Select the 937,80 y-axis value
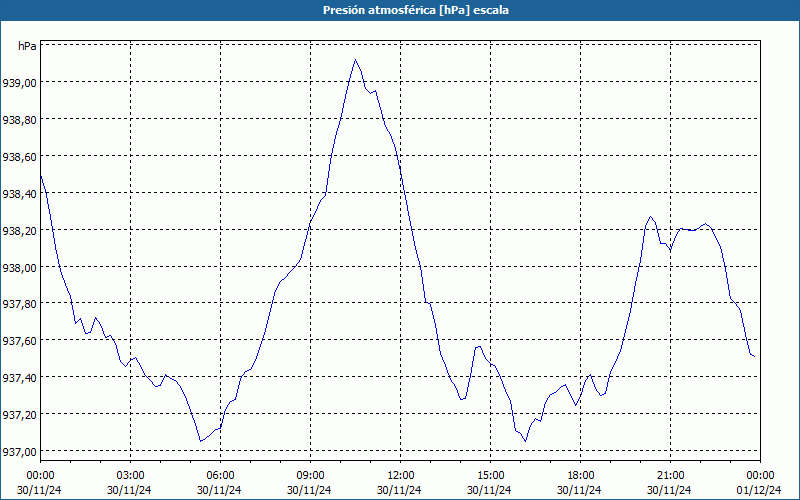800x500 pixels. (19, 304)
